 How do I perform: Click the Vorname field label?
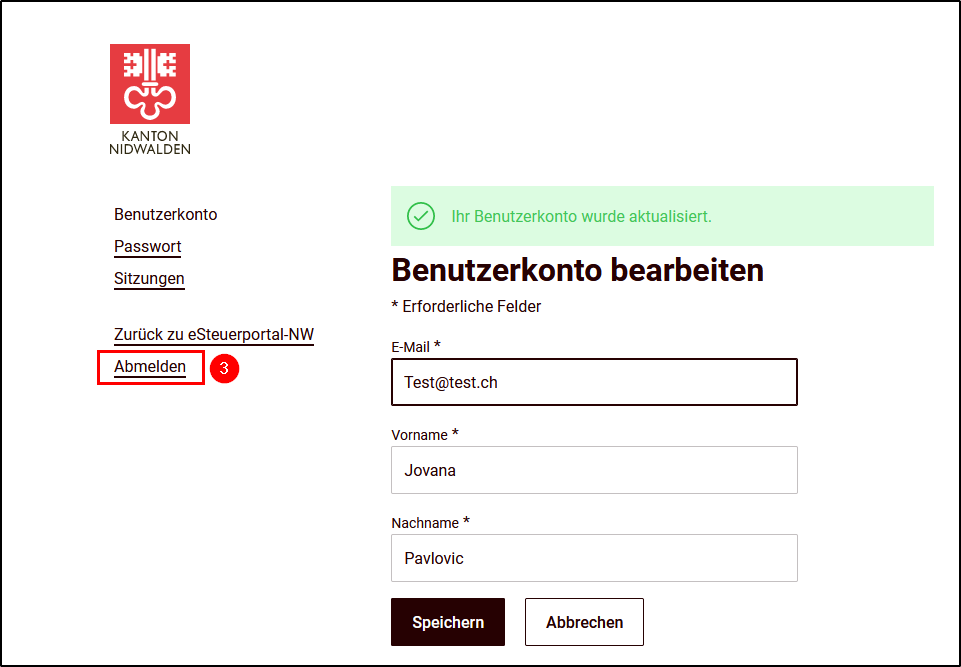point(425,435)
